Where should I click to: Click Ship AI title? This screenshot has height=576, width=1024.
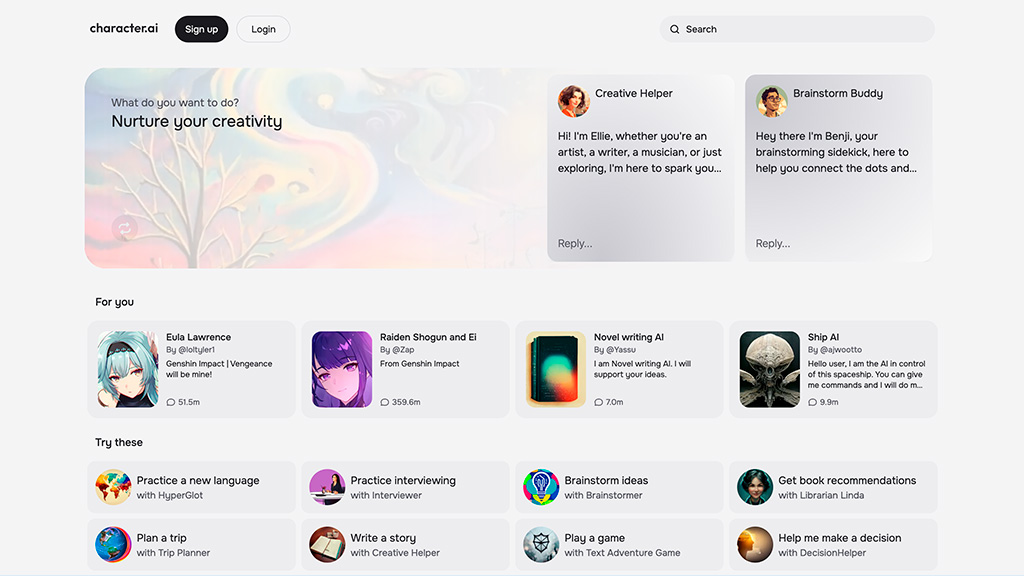coord(824,337)
